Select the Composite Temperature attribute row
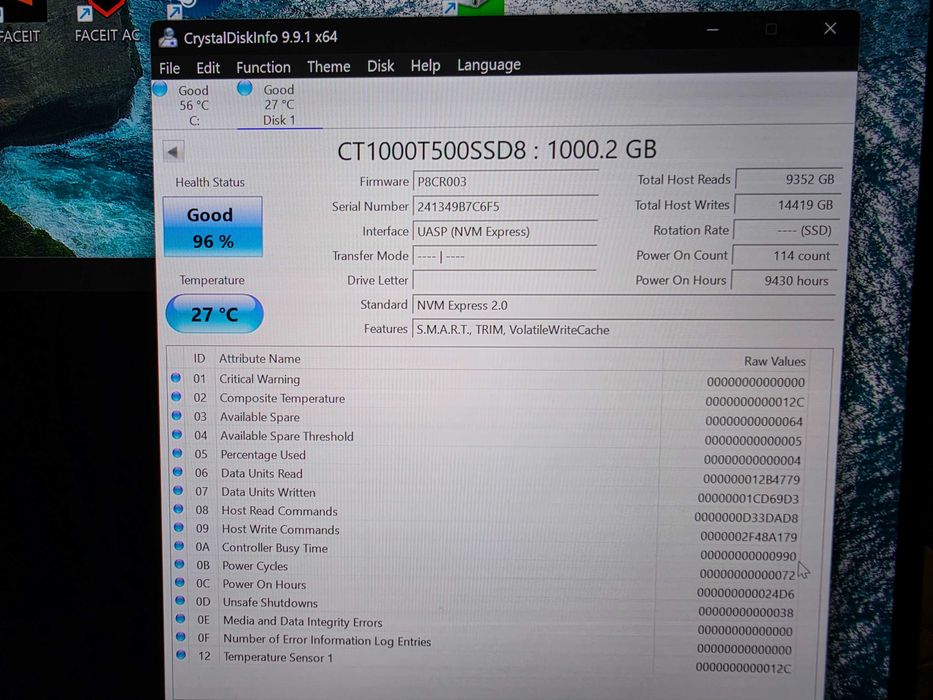 (x=488, y=399)
